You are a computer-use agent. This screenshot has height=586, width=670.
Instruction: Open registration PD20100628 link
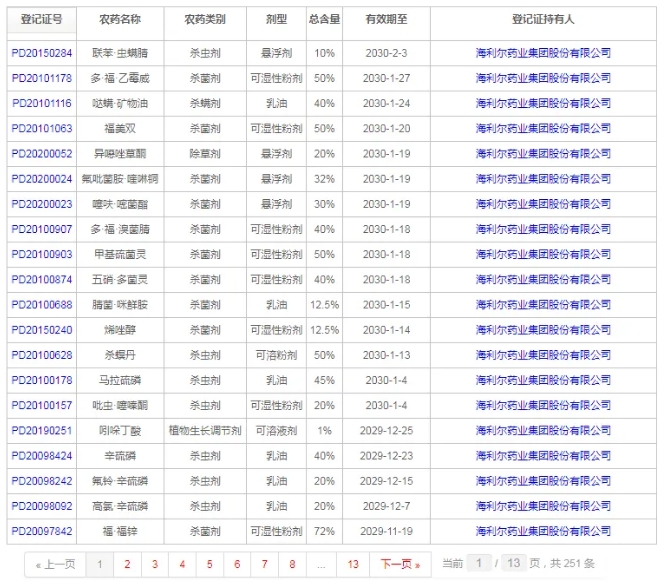(42, 355)
